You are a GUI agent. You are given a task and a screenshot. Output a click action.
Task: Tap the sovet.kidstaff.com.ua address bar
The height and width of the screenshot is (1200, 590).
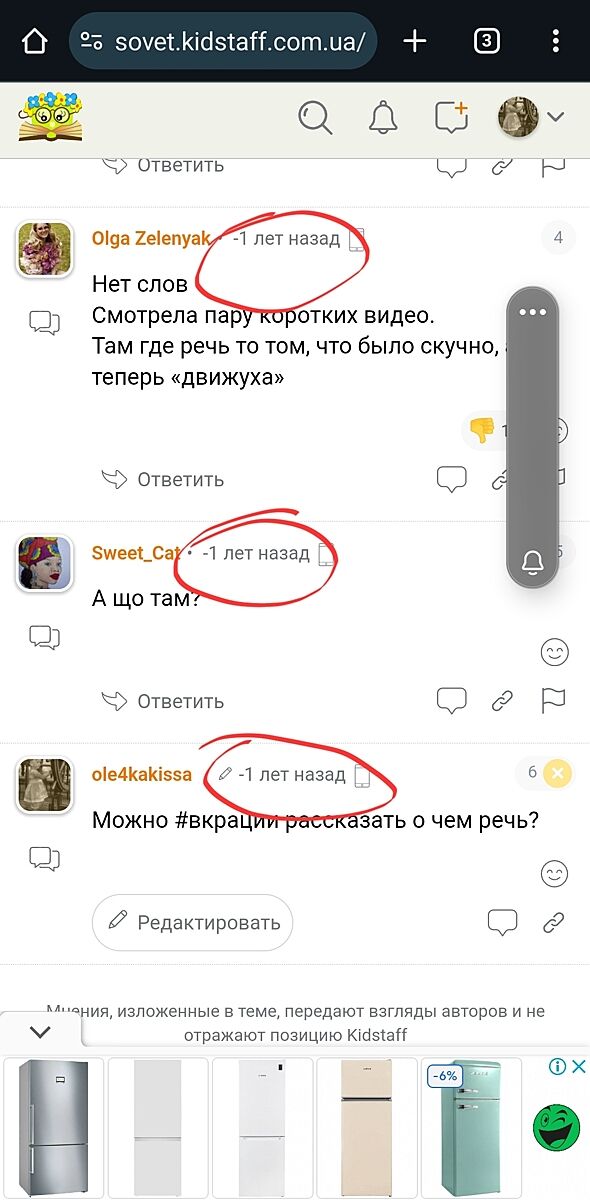coord(223,41)
